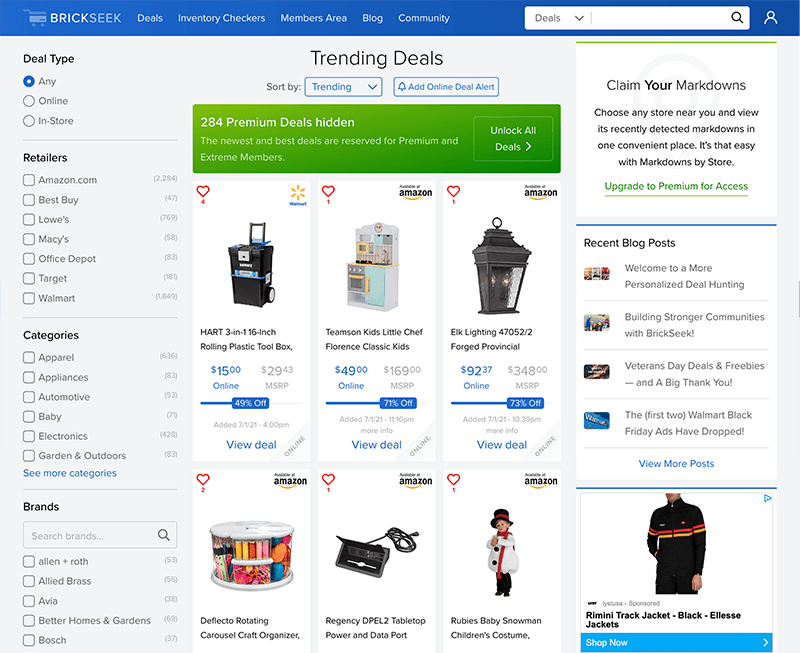The image size is (800, 653).
Task: Open the user account icon
Action: 770,18
